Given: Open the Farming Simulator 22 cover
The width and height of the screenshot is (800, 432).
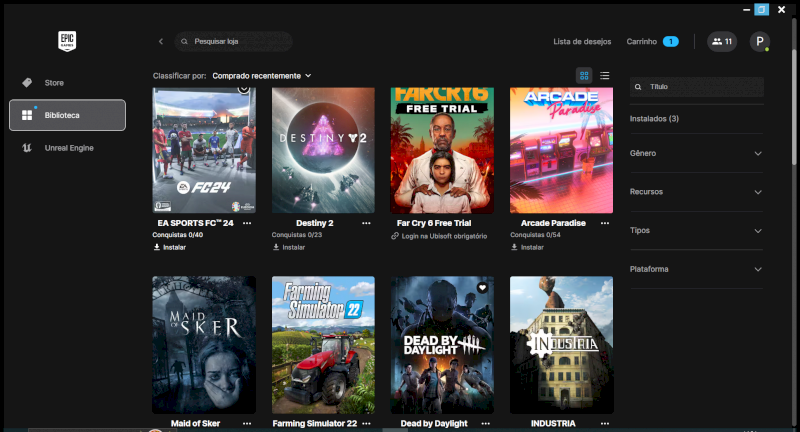Looking at the screenshot, I should point(323,345).
